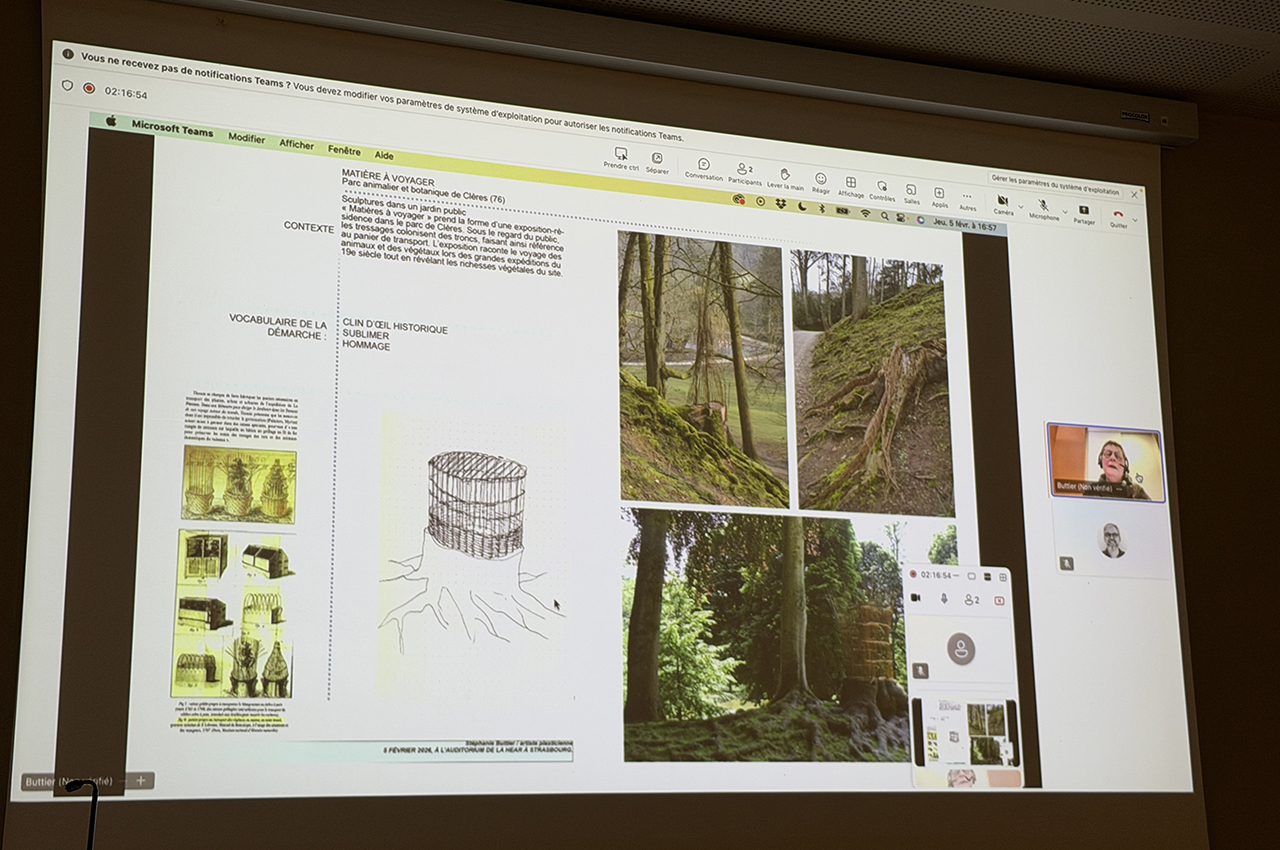Open the Afficher menu in menu bar

(x=296, y=144)
